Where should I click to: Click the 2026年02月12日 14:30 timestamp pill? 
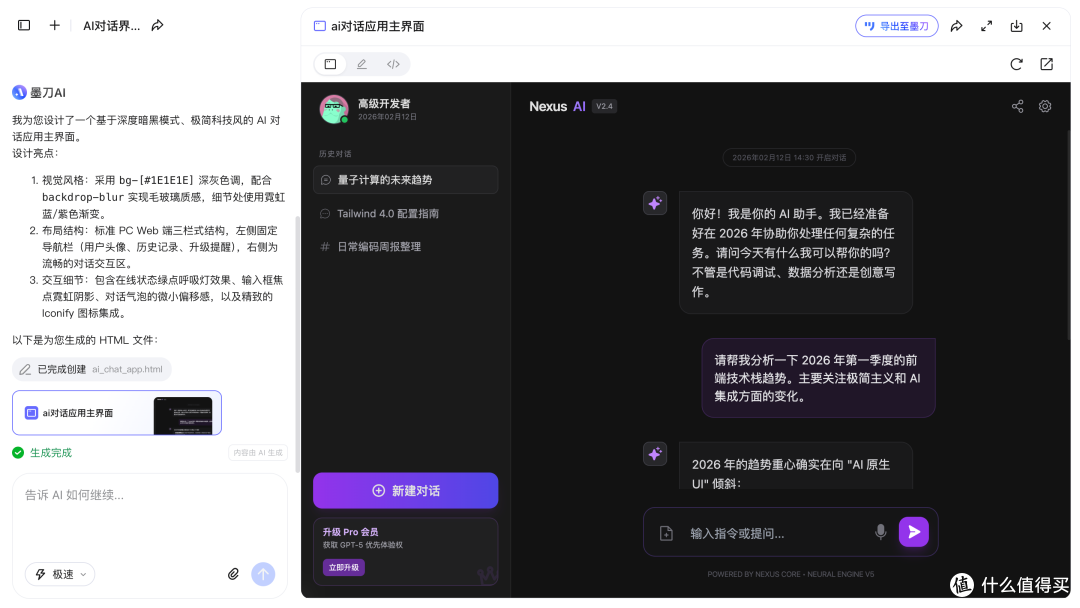pos(789,158)
